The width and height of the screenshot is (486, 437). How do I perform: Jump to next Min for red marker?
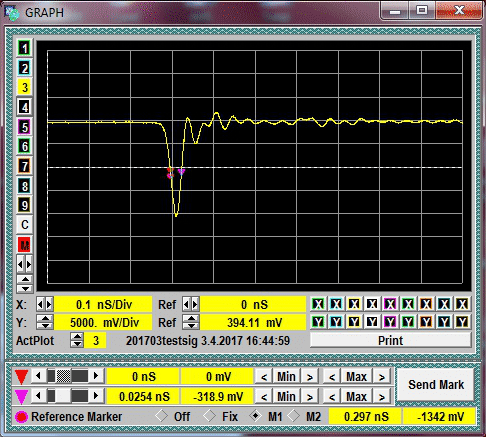pyautogui.click(x=310, y=377)
